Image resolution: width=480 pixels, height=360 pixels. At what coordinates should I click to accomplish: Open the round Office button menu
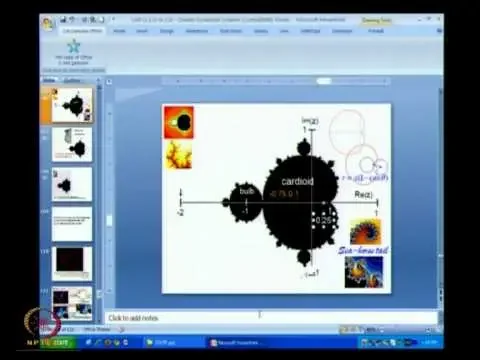tap(48, 23)
